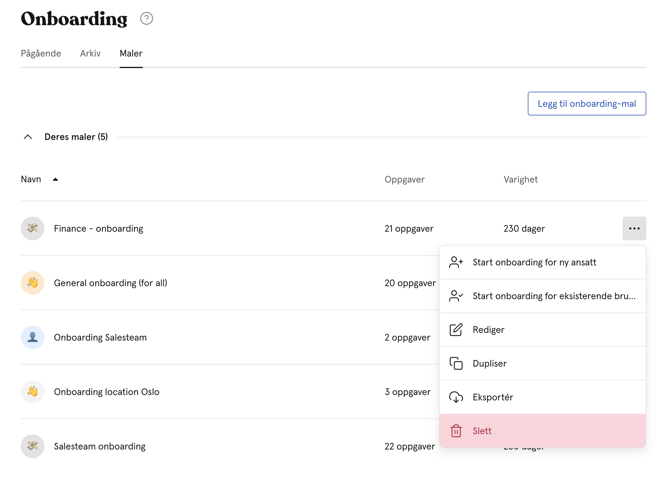
Task: Sort by Navn column arrow
Action: pos(55,180)
